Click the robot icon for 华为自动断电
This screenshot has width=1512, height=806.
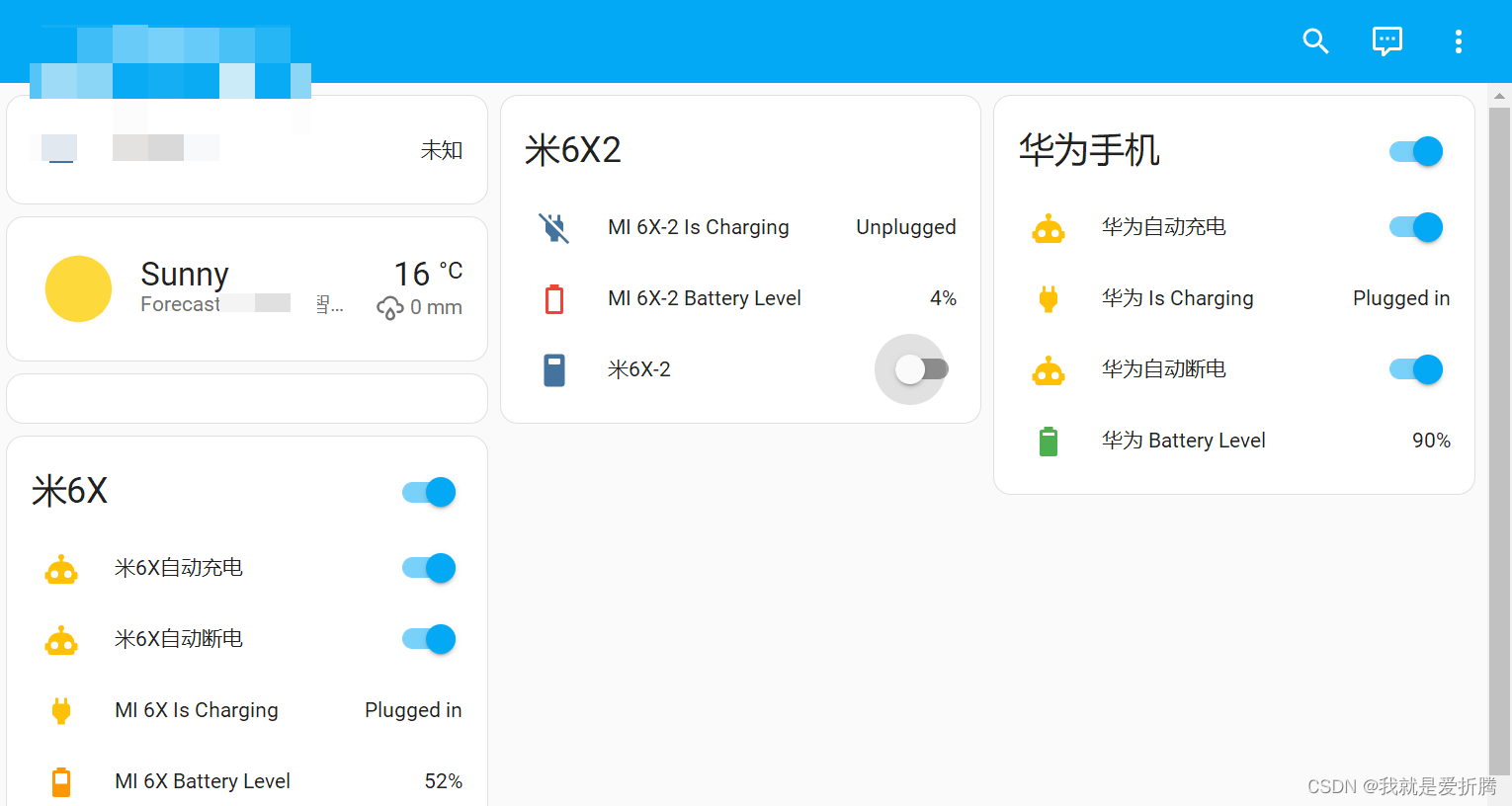click(x=1048, y=370)
